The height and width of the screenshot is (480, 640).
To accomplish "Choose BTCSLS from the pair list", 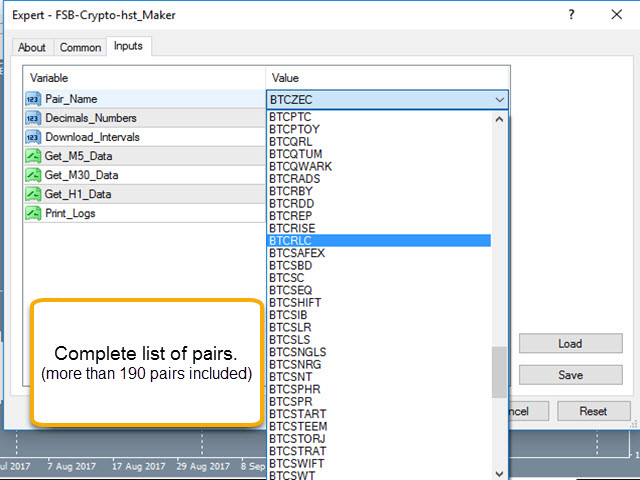I will coord(379,340).
